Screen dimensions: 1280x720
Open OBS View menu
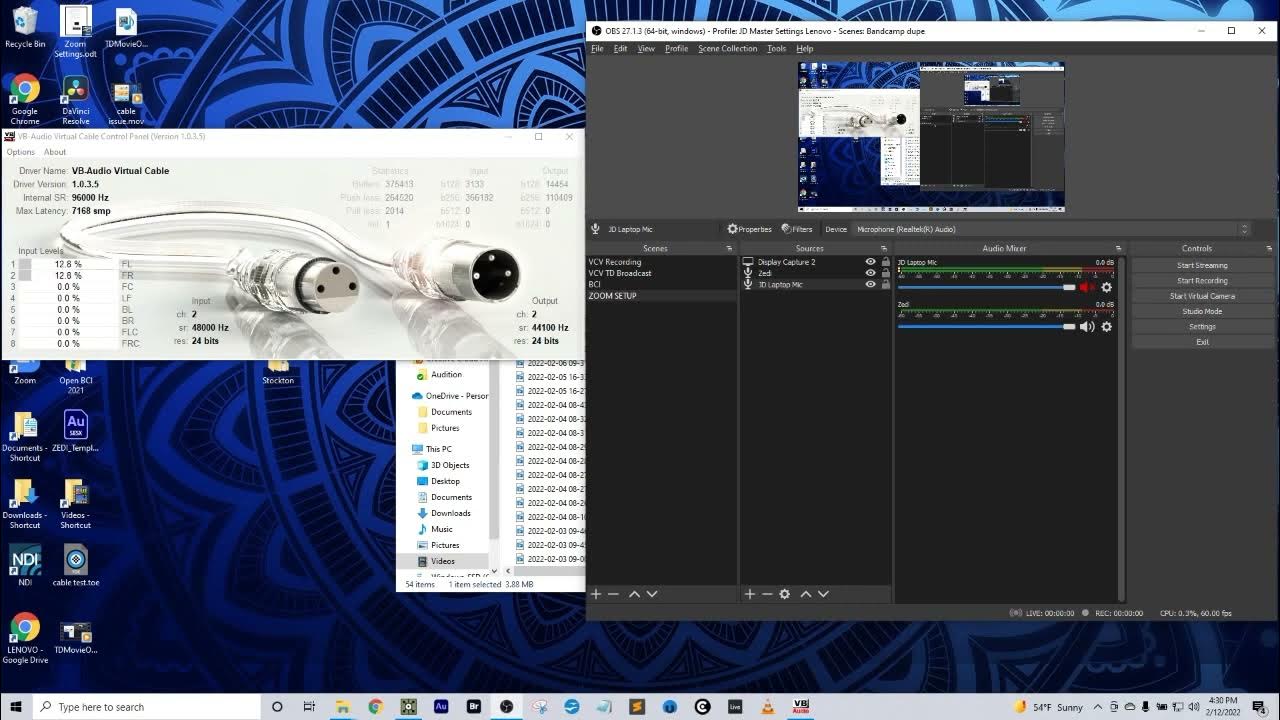pos(646,48)
